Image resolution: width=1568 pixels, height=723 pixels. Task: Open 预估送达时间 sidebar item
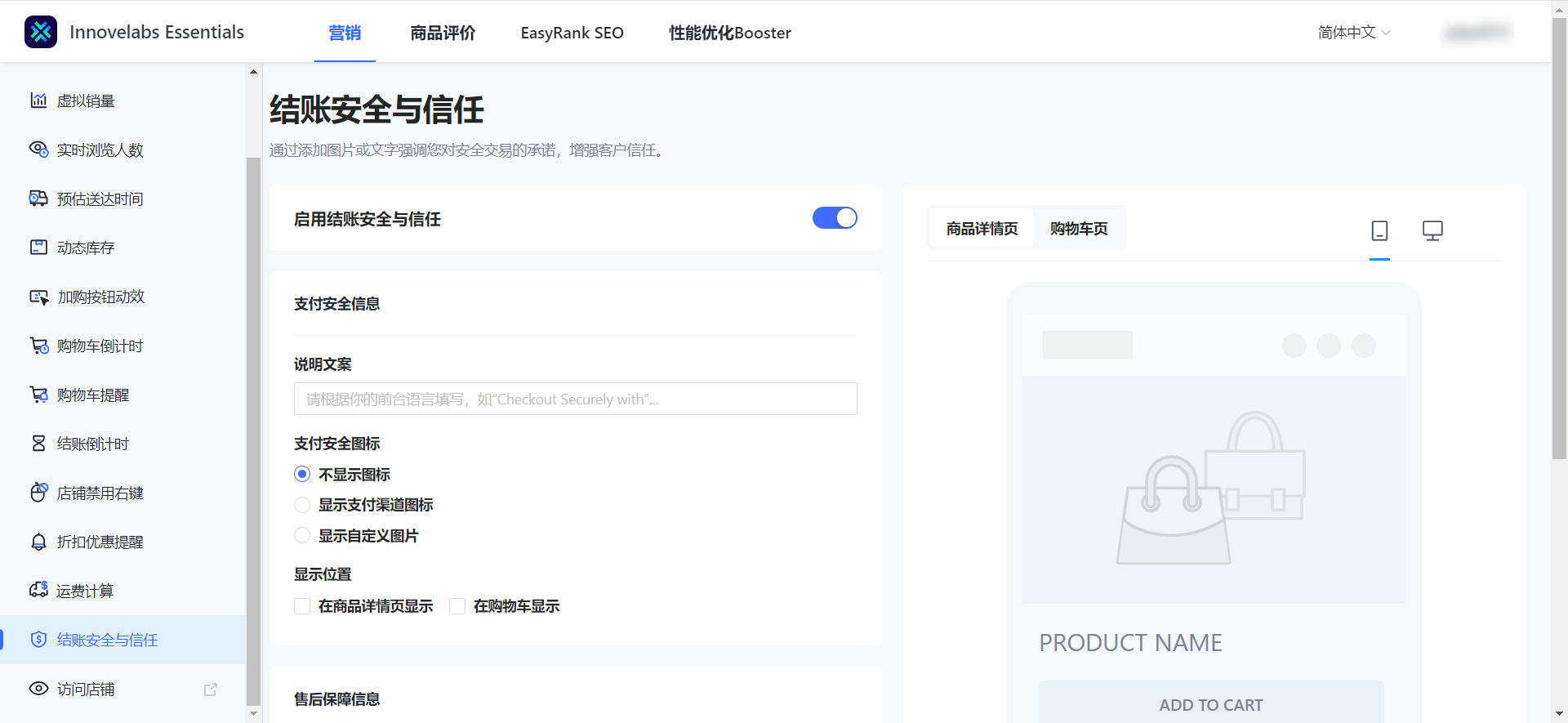[x=122, y=199]
